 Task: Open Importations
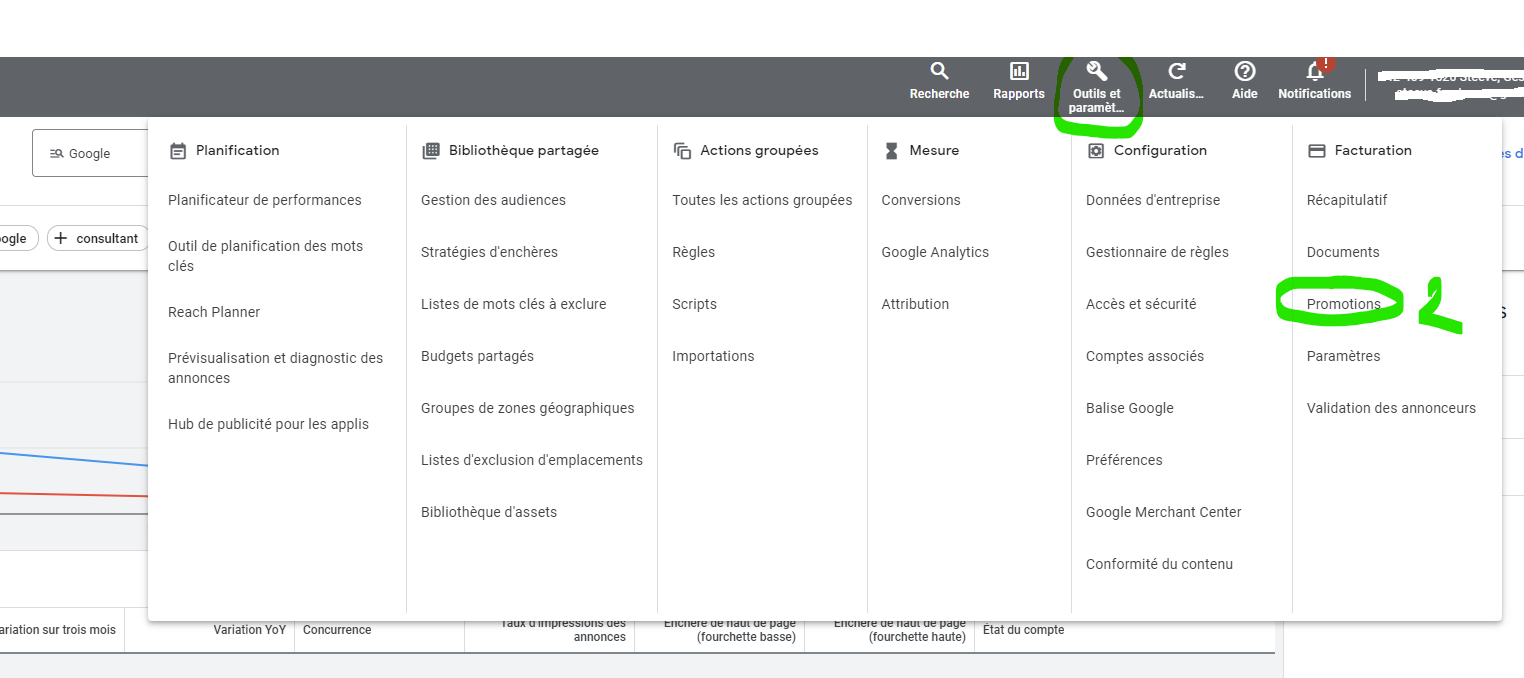tap(713, 356)
